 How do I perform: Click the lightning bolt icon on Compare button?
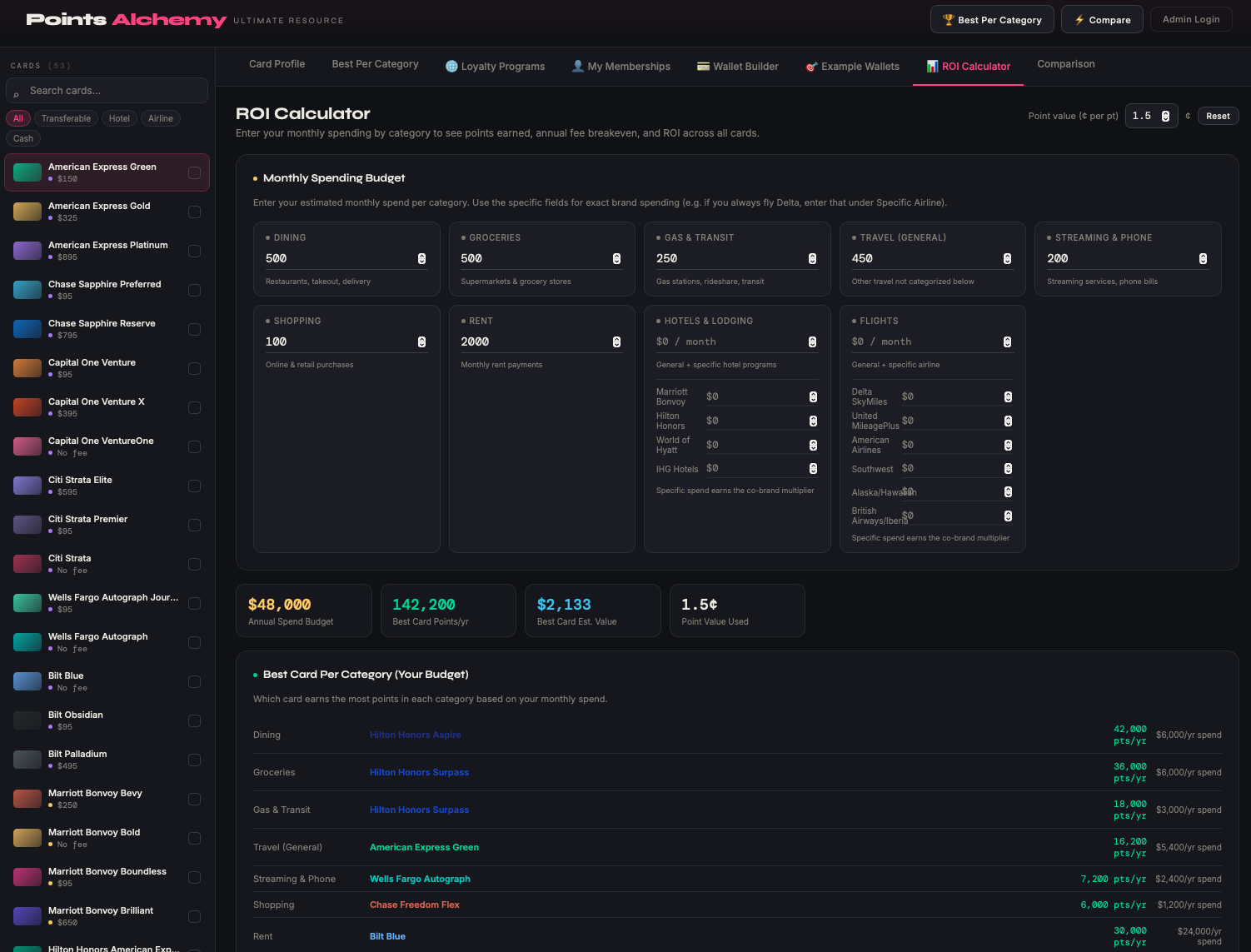(x=1079, y=19)
